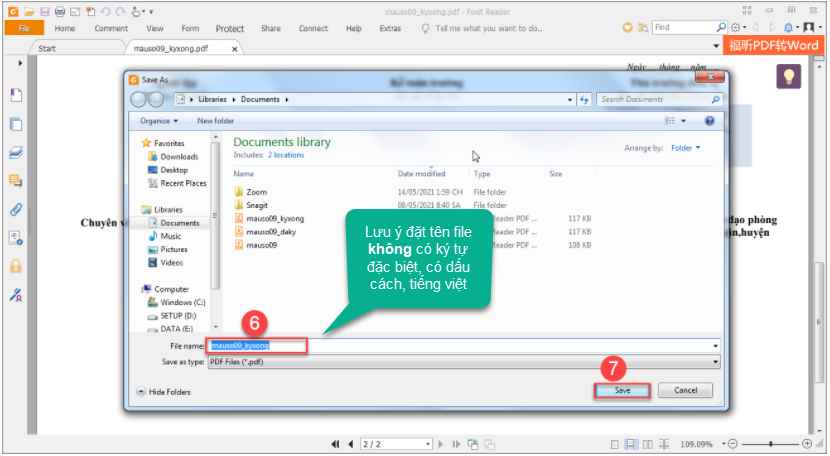
Task: Expand the File name dropdown arrow
Action: click(x=715, y=346)
